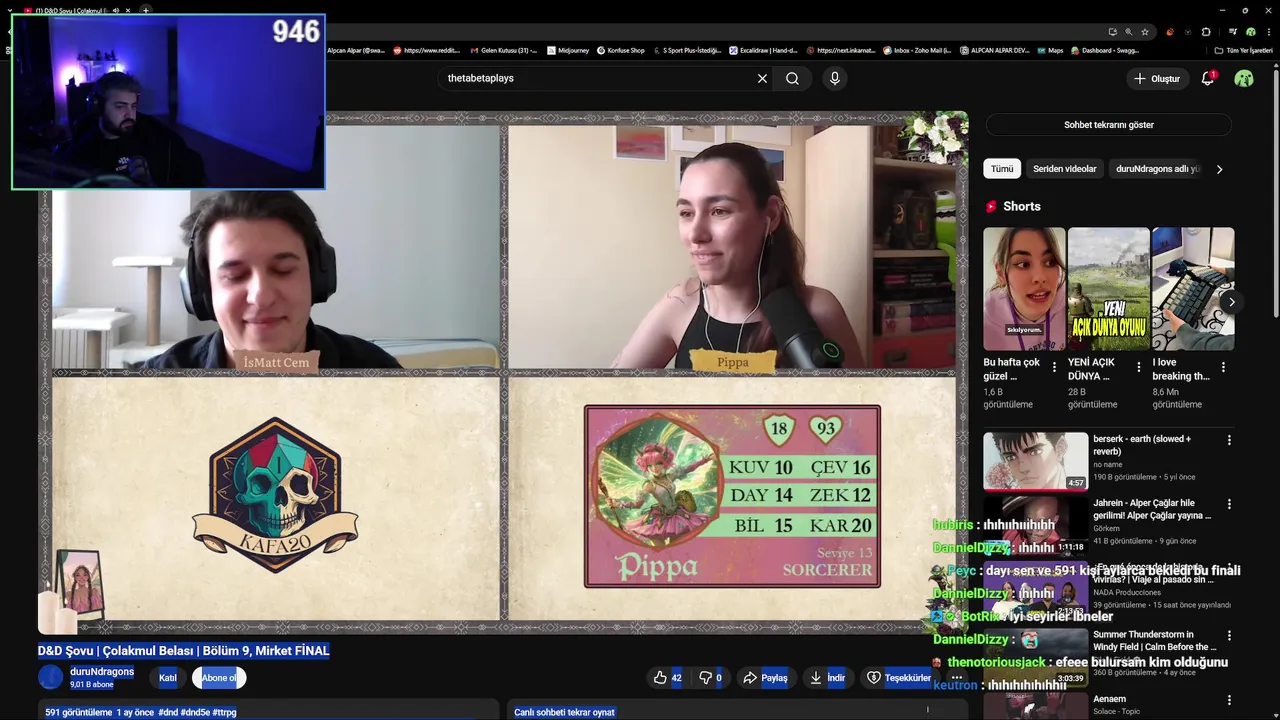Open the notifications bell
This screenshot has height=720, width=1280.
1207,78
